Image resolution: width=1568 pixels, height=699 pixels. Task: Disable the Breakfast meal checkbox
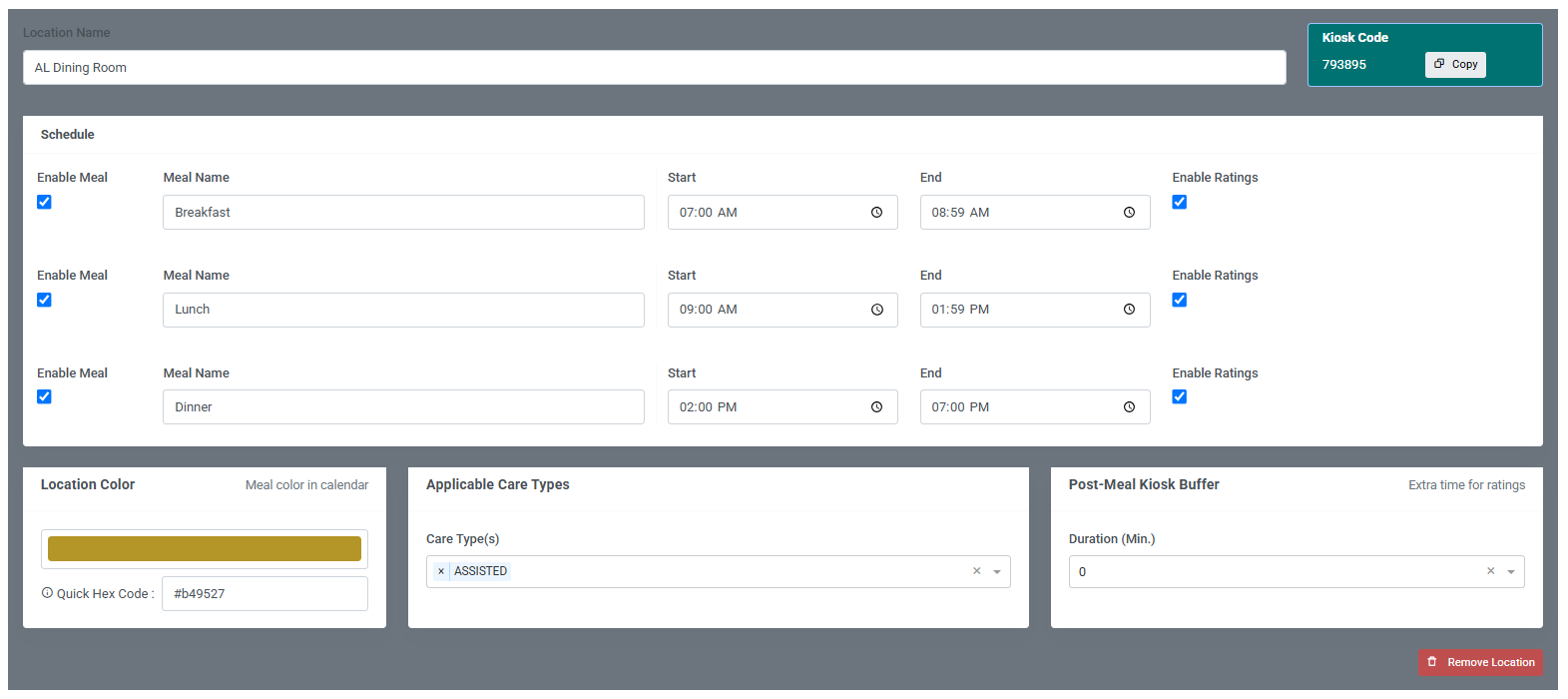[44, 202]
